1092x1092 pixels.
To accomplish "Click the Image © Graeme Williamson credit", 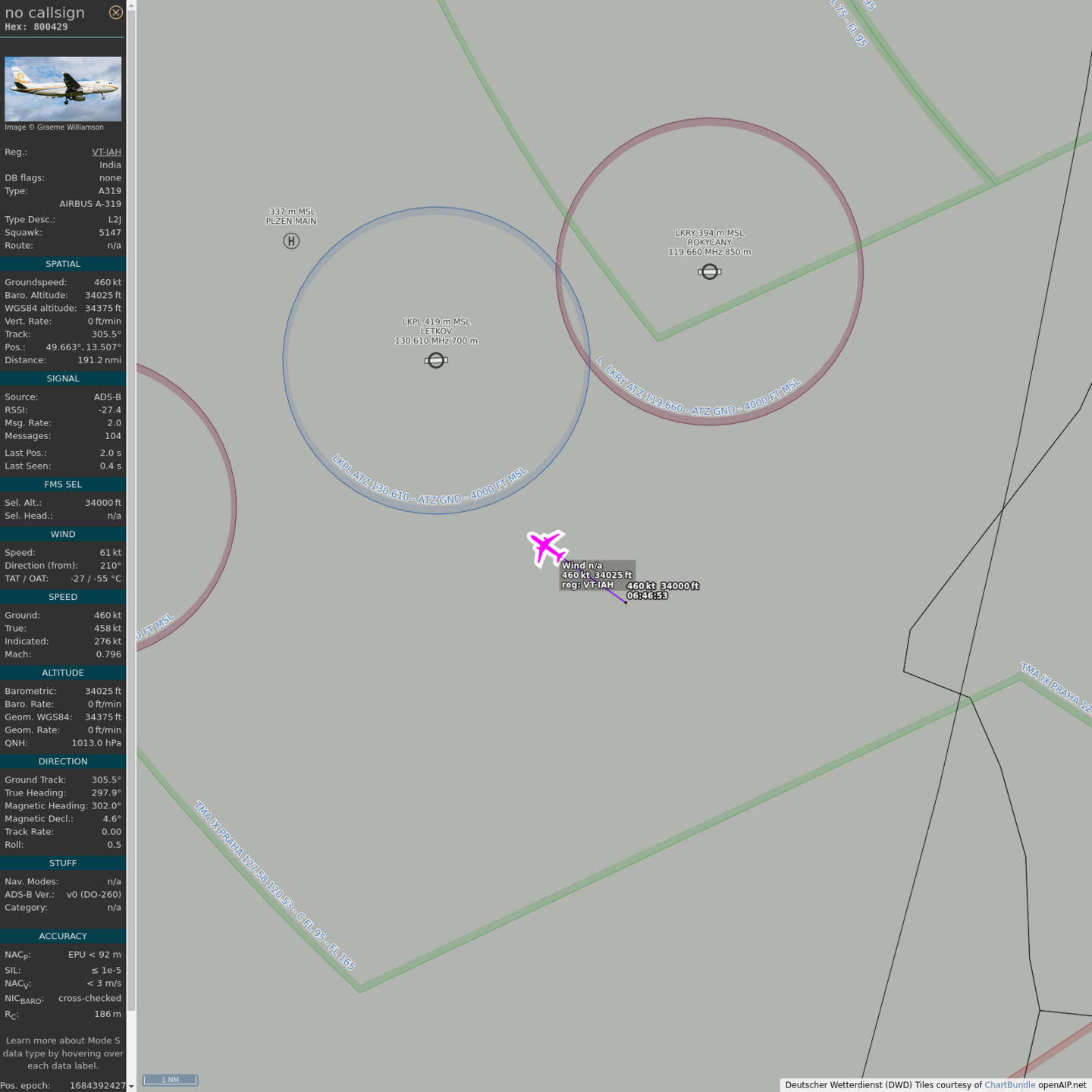I will [54, 127].
